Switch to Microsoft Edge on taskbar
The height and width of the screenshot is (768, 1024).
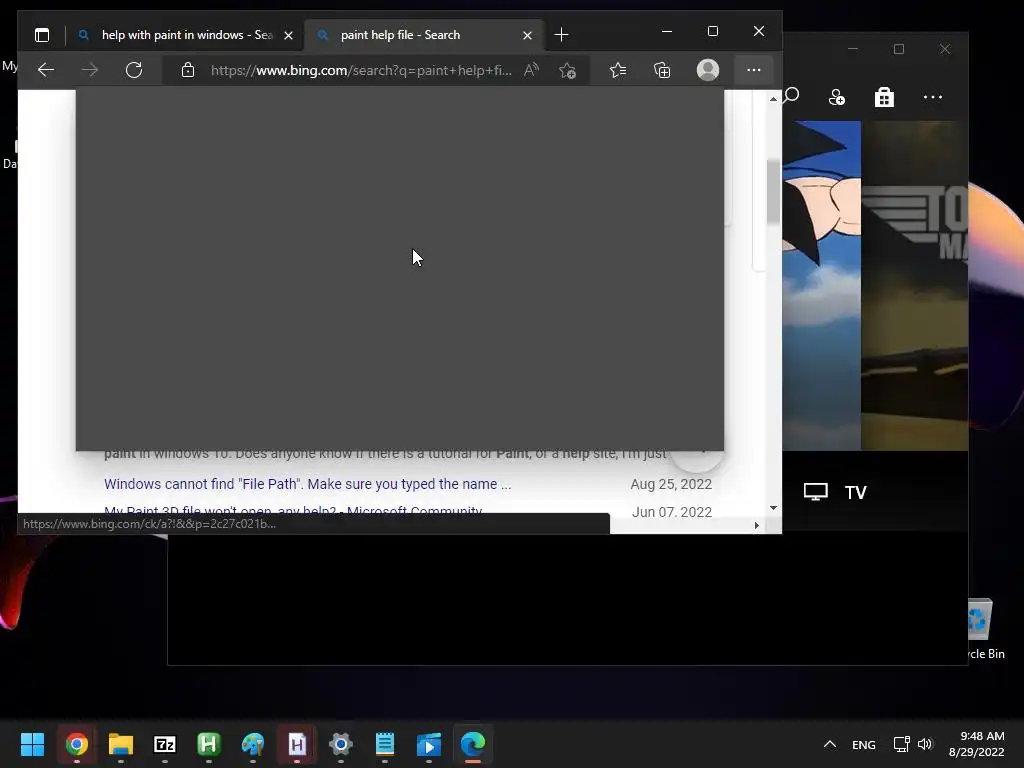473,744
